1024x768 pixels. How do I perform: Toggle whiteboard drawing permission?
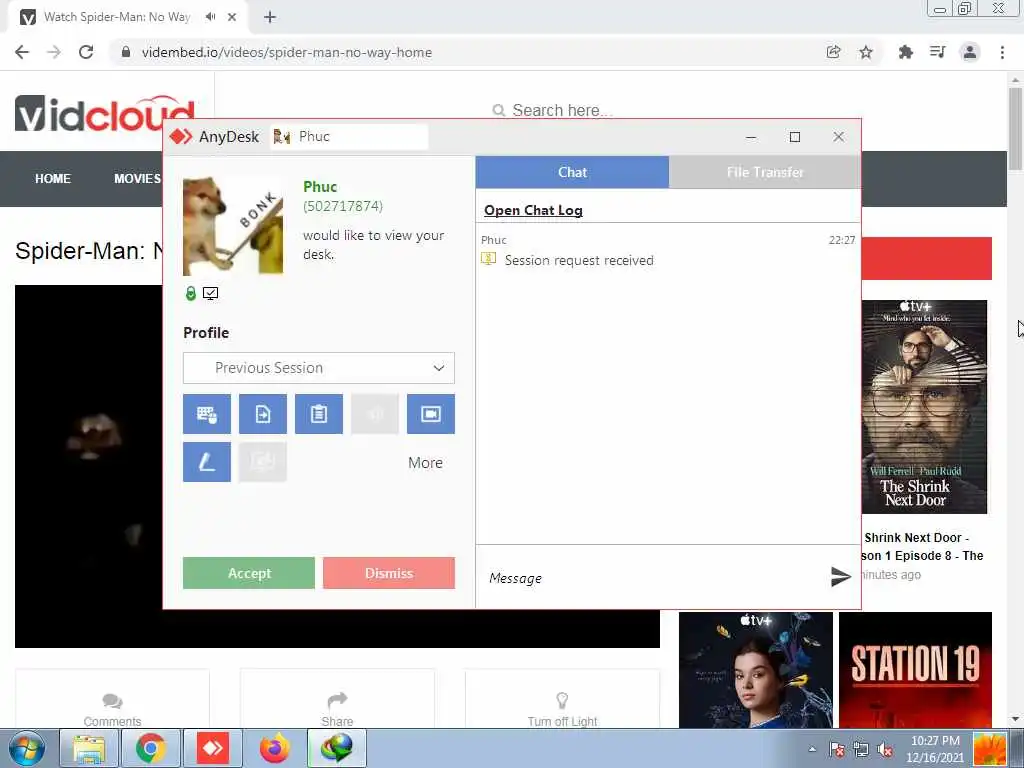206,462
